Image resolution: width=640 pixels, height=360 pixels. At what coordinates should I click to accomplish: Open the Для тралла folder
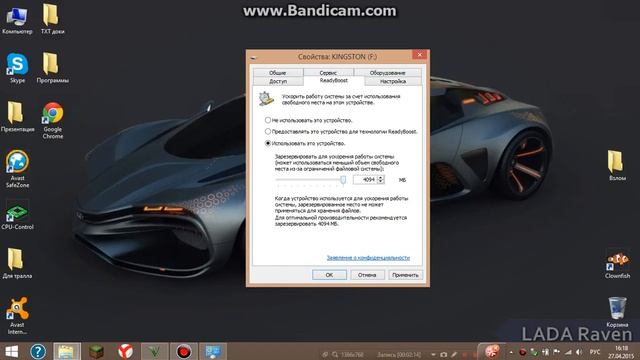(x=17, y=264)
